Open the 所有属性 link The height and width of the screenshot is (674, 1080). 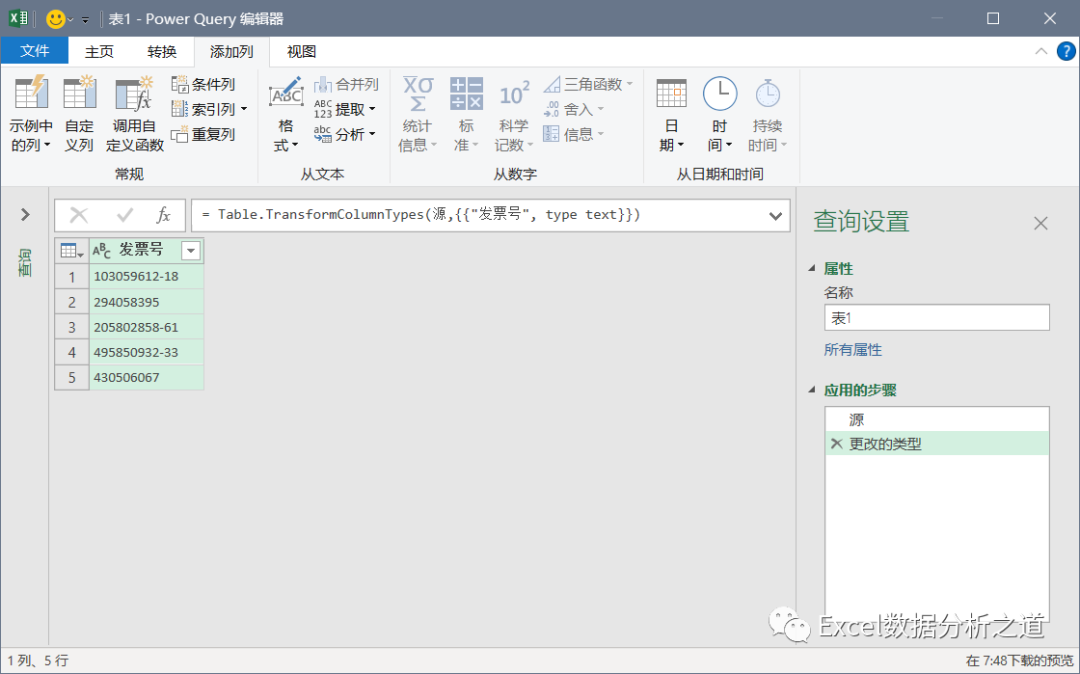(853, 350)
